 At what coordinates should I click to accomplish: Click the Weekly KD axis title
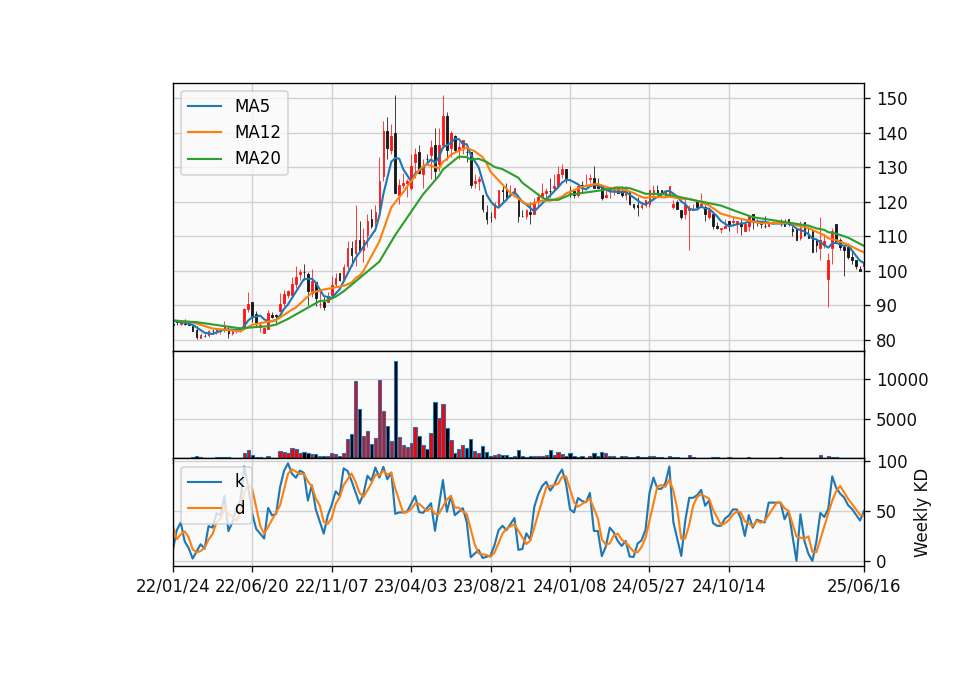(921, 513)
